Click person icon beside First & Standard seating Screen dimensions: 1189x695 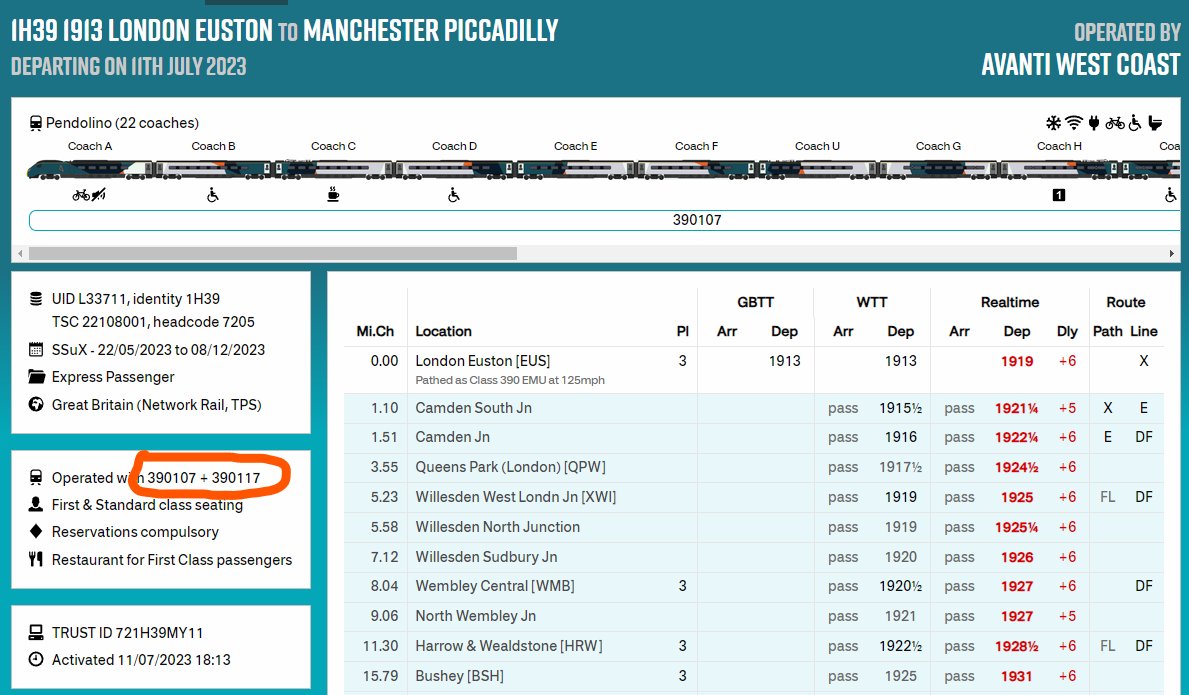click(36, 504)
